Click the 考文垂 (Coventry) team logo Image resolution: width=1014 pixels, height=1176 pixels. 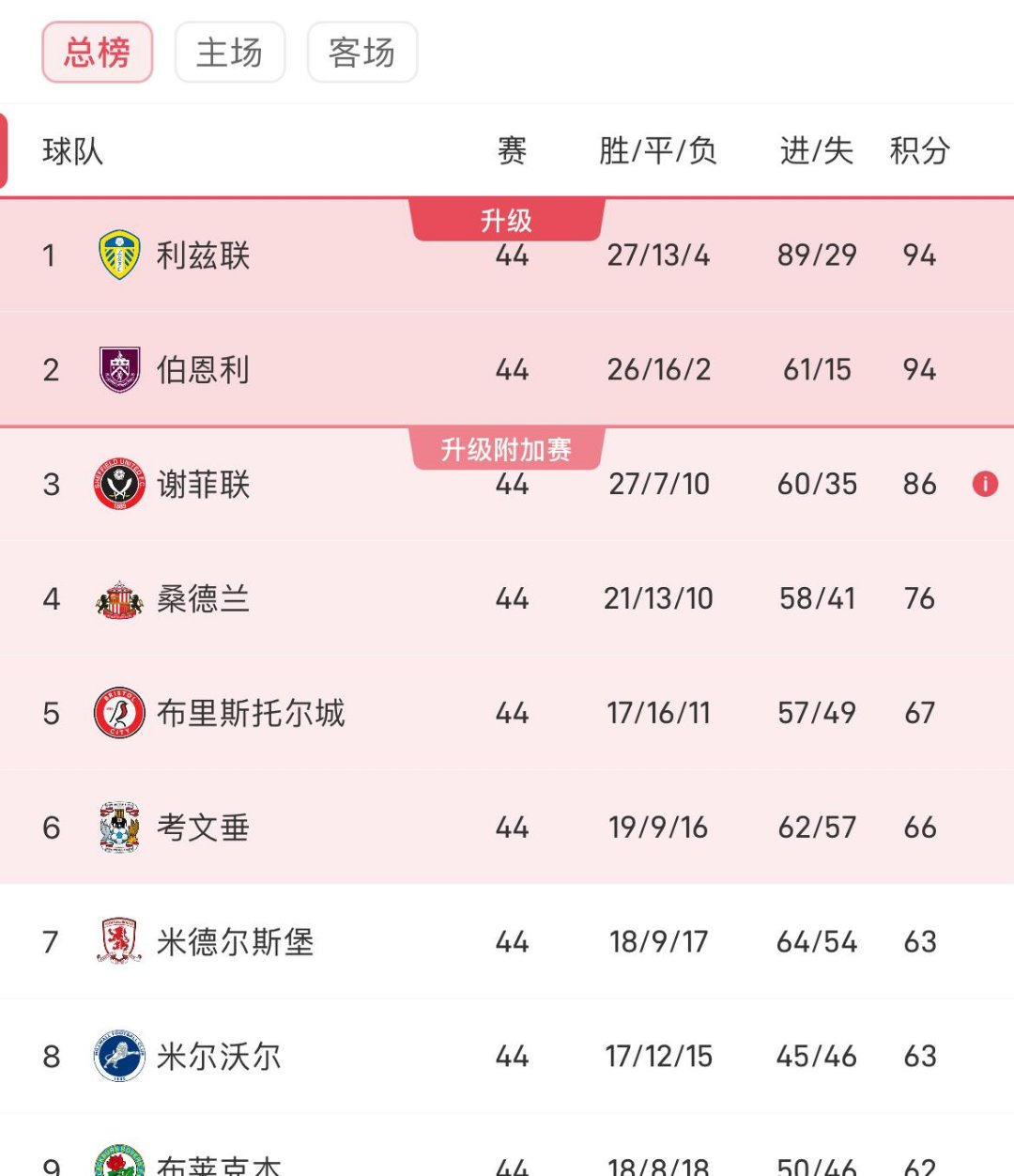117,828
